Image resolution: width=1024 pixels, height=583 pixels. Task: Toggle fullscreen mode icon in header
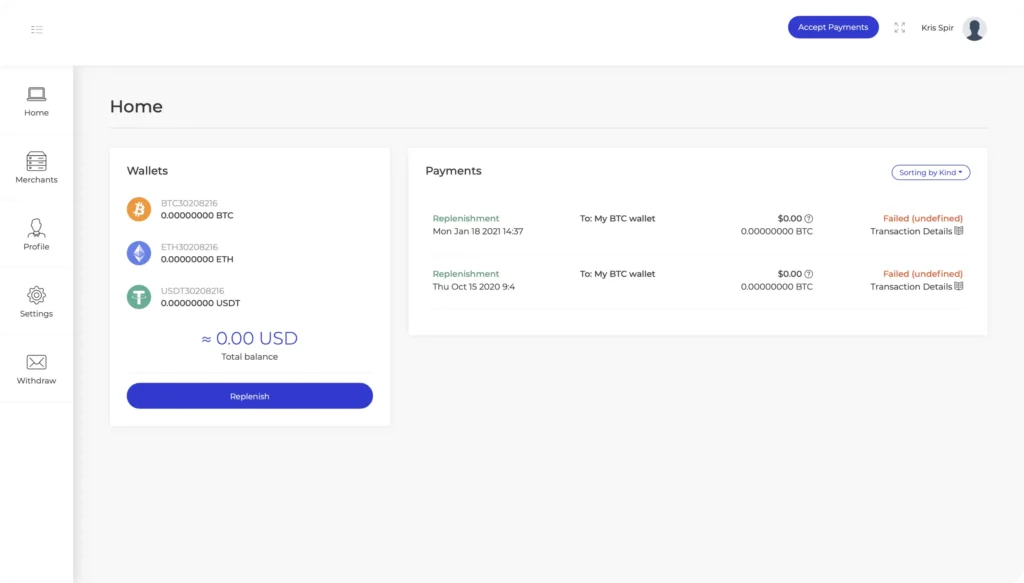900,27
